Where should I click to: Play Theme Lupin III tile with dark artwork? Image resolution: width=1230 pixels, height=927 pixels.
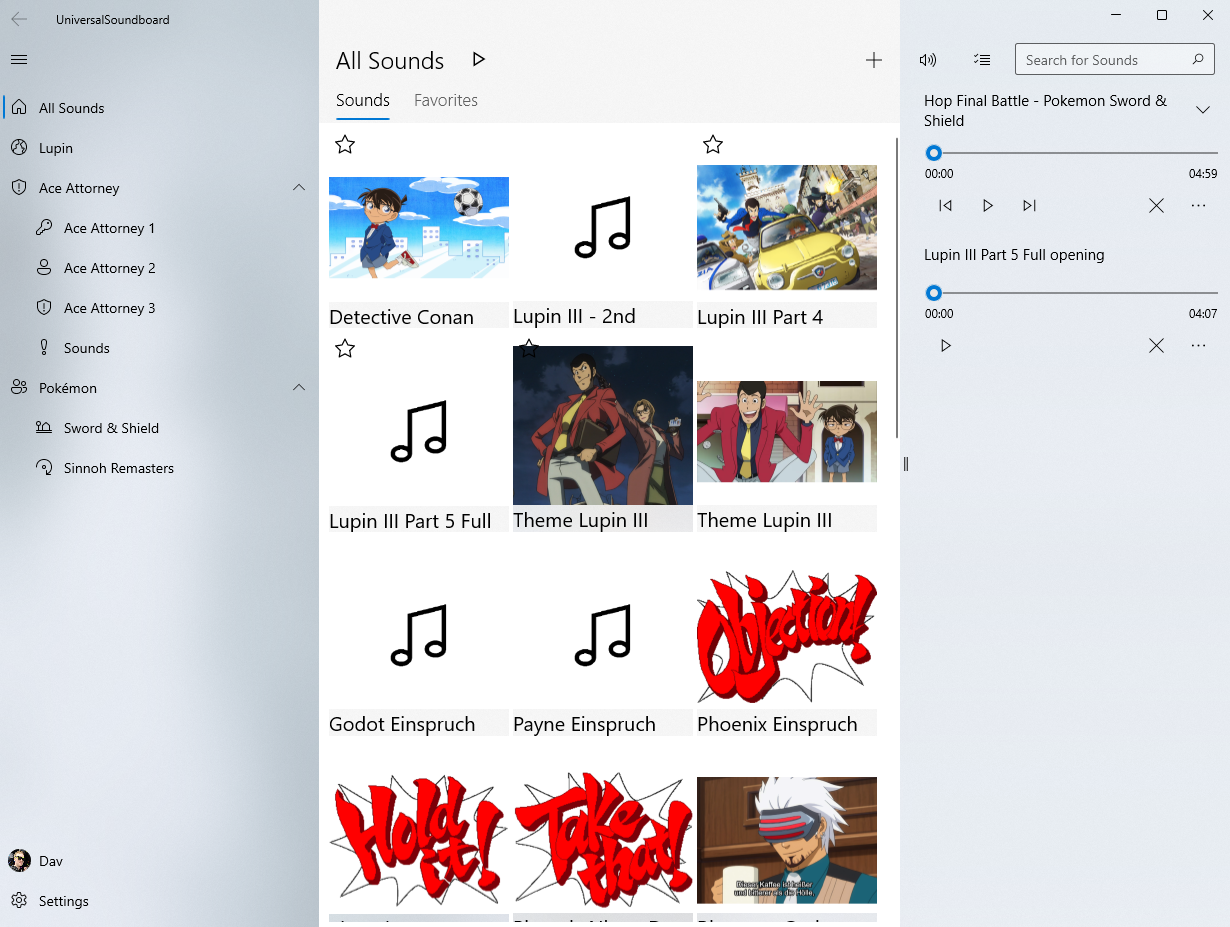[603, 432]
